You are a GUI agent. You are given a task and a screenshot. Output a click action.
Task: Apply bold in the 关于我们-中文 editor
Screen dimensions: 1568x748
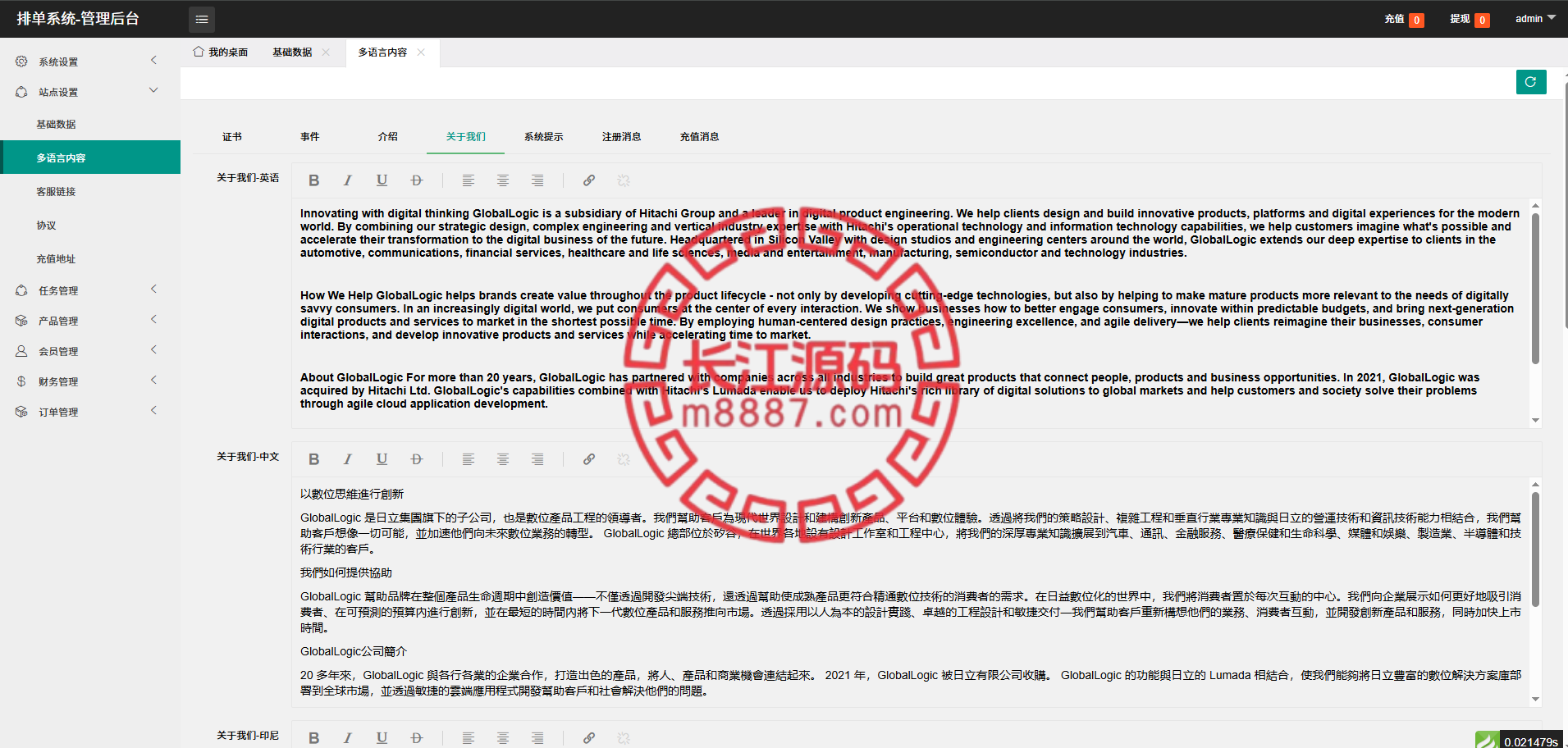313,459
